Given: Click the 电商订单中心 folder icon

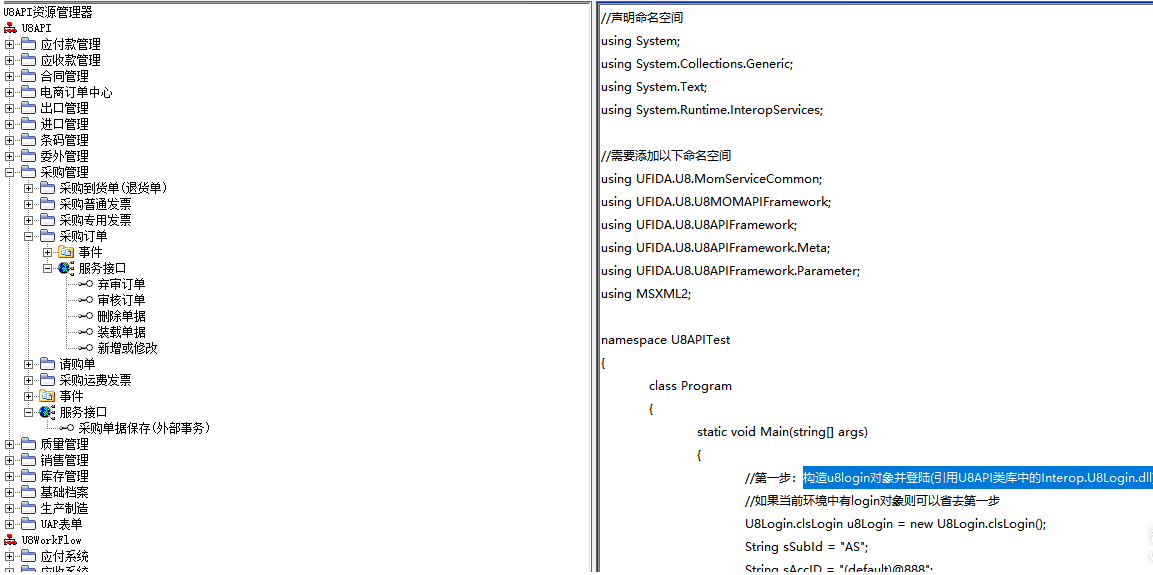Looking at the screenshot, I should [28, 93].
